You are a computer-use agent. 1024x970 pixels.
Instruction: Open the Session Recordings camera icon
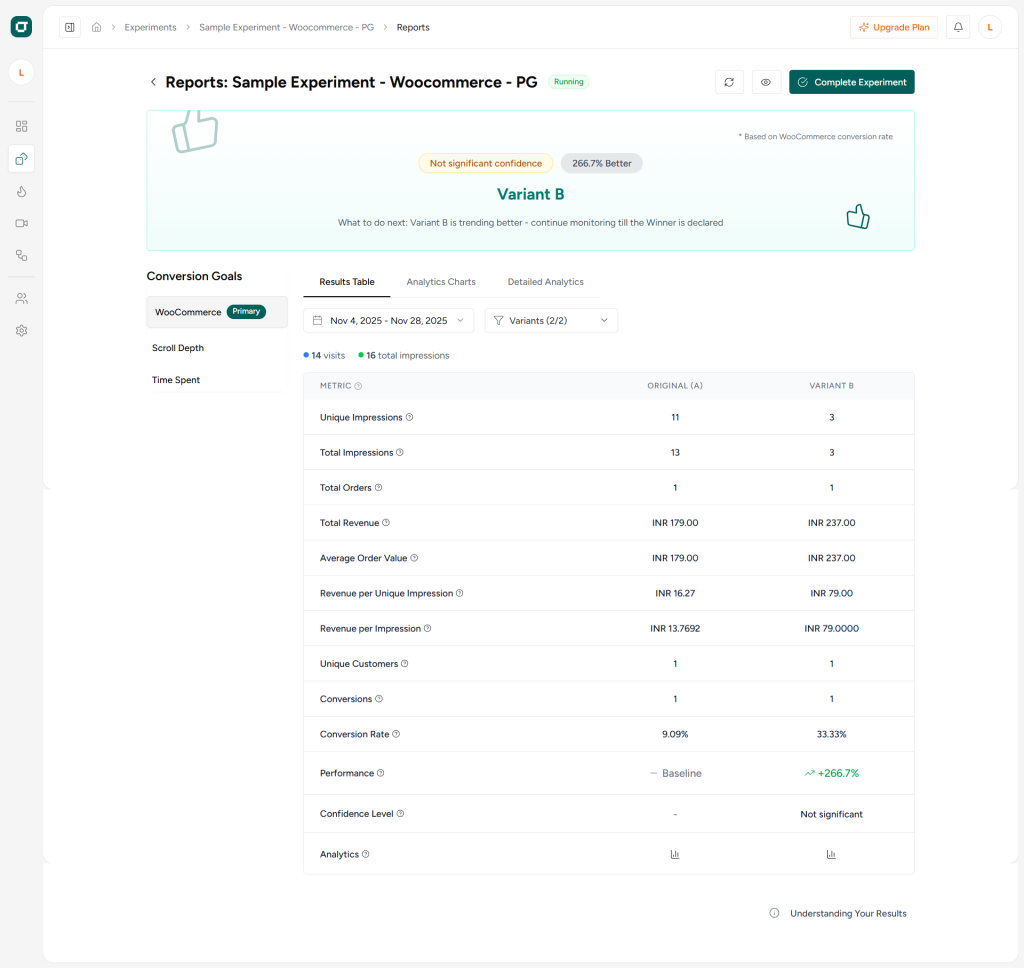click(x=21, y=223)
